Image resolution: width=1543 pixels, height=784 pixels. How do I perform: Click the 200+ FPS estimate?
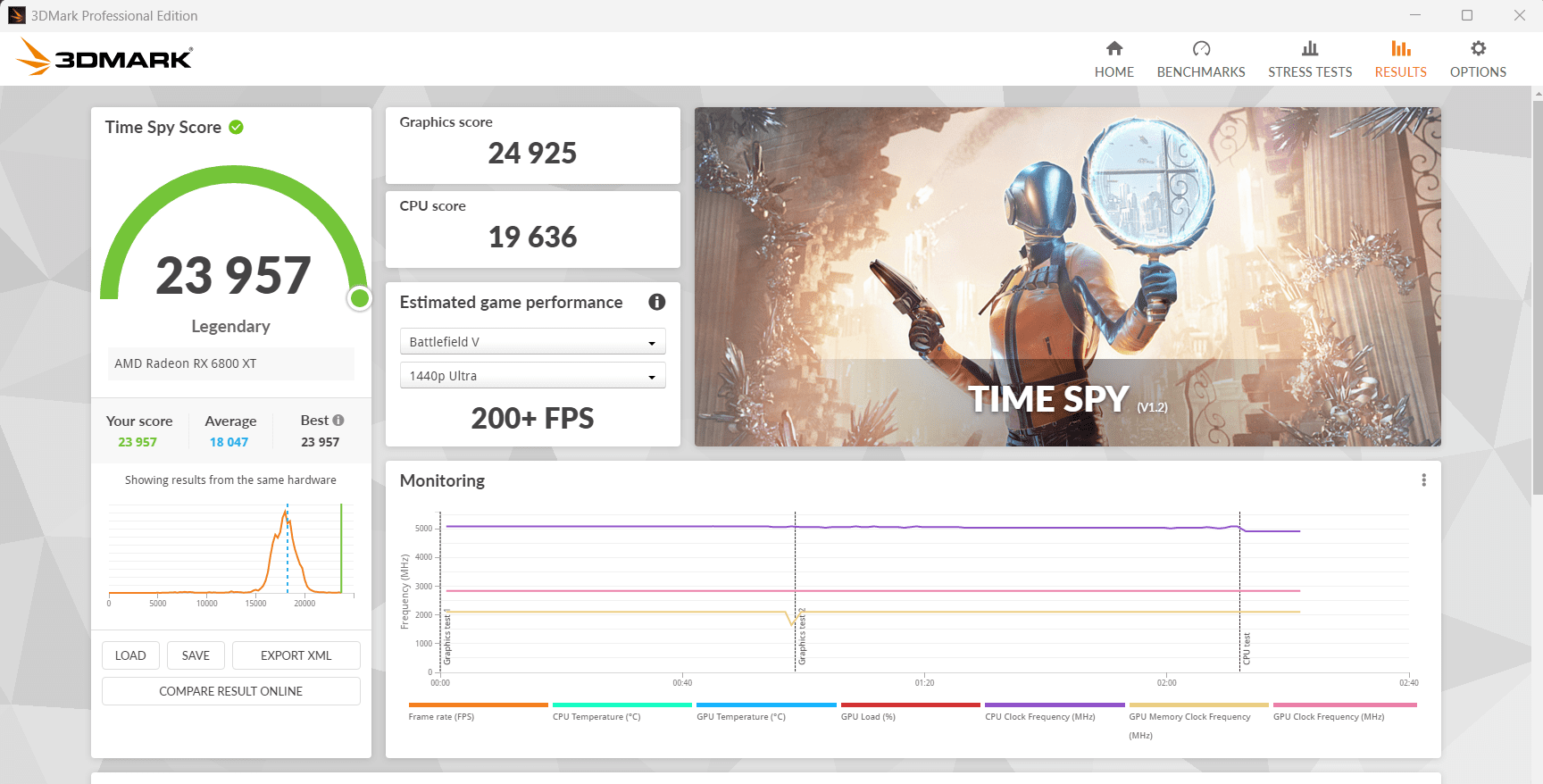pyautogui.click(x=532, y=419)
